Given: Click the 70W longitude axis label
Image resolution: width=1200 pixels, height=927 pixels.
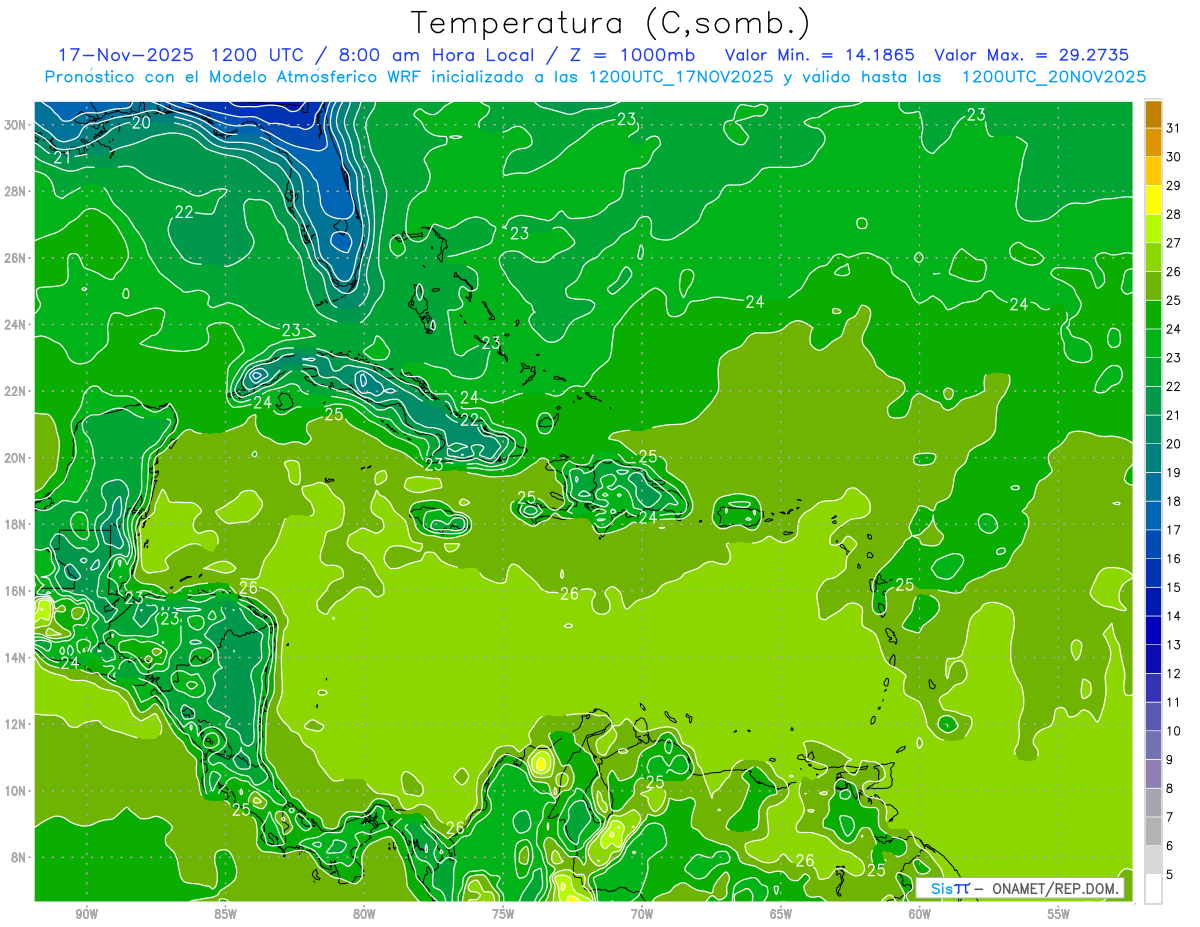Looking at the screenshot, I should pos(642,913).
